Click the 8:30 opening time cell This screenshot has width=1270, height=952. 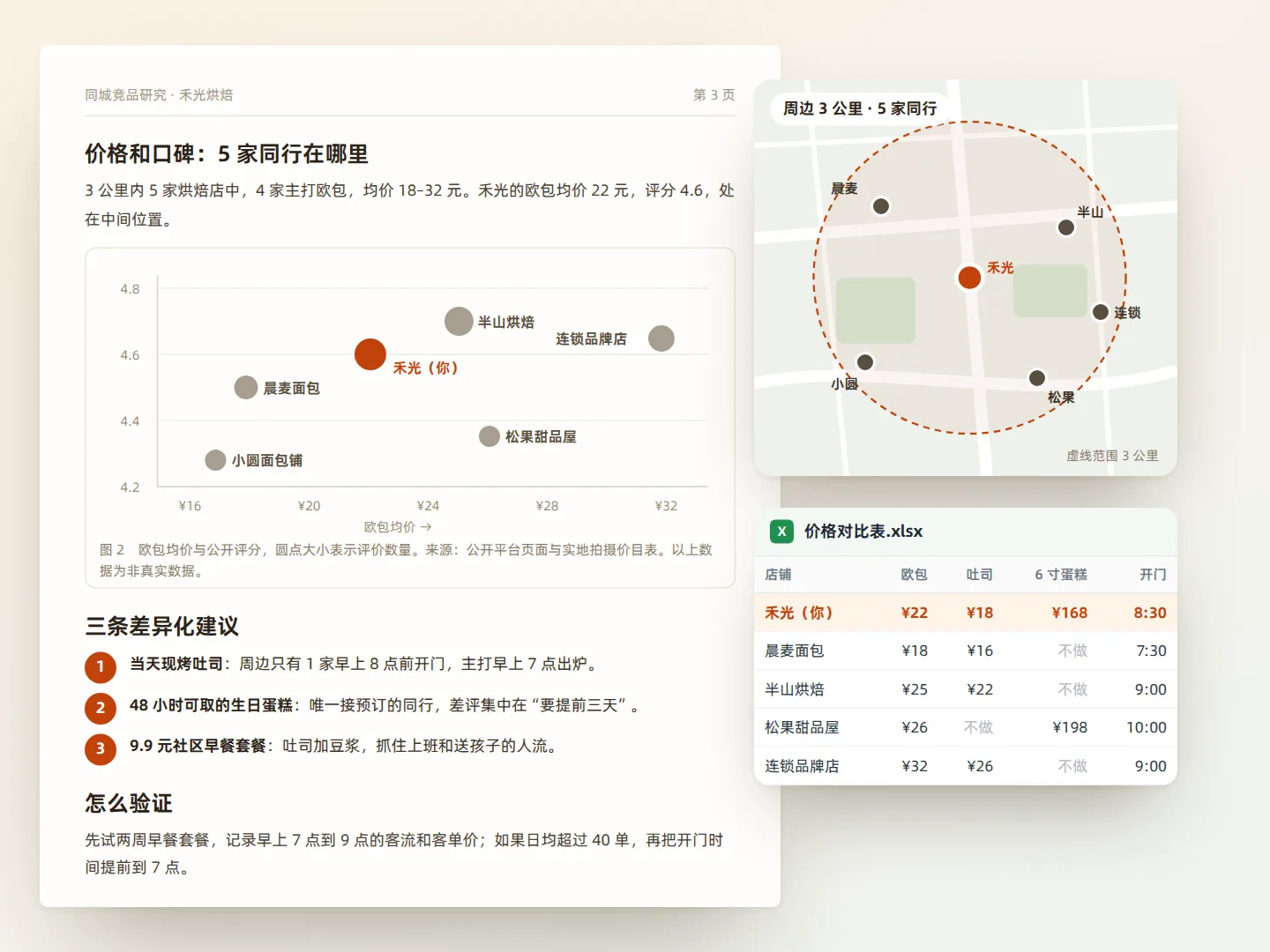click(1150, 613)
